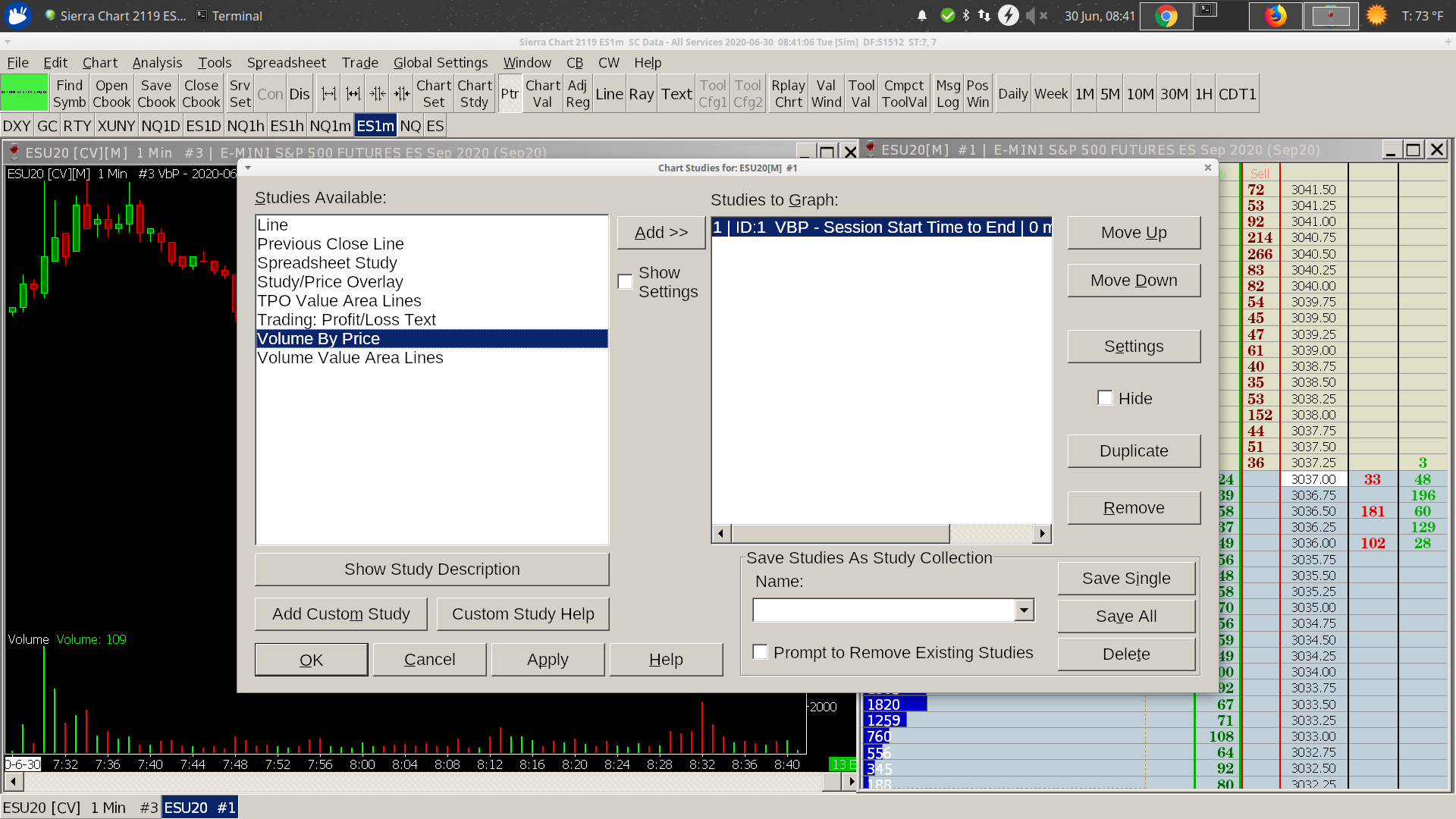This screenshot has height=819, width=1456.
Task: Check the Hide study checkbox
Action: tap(1105, 398)
